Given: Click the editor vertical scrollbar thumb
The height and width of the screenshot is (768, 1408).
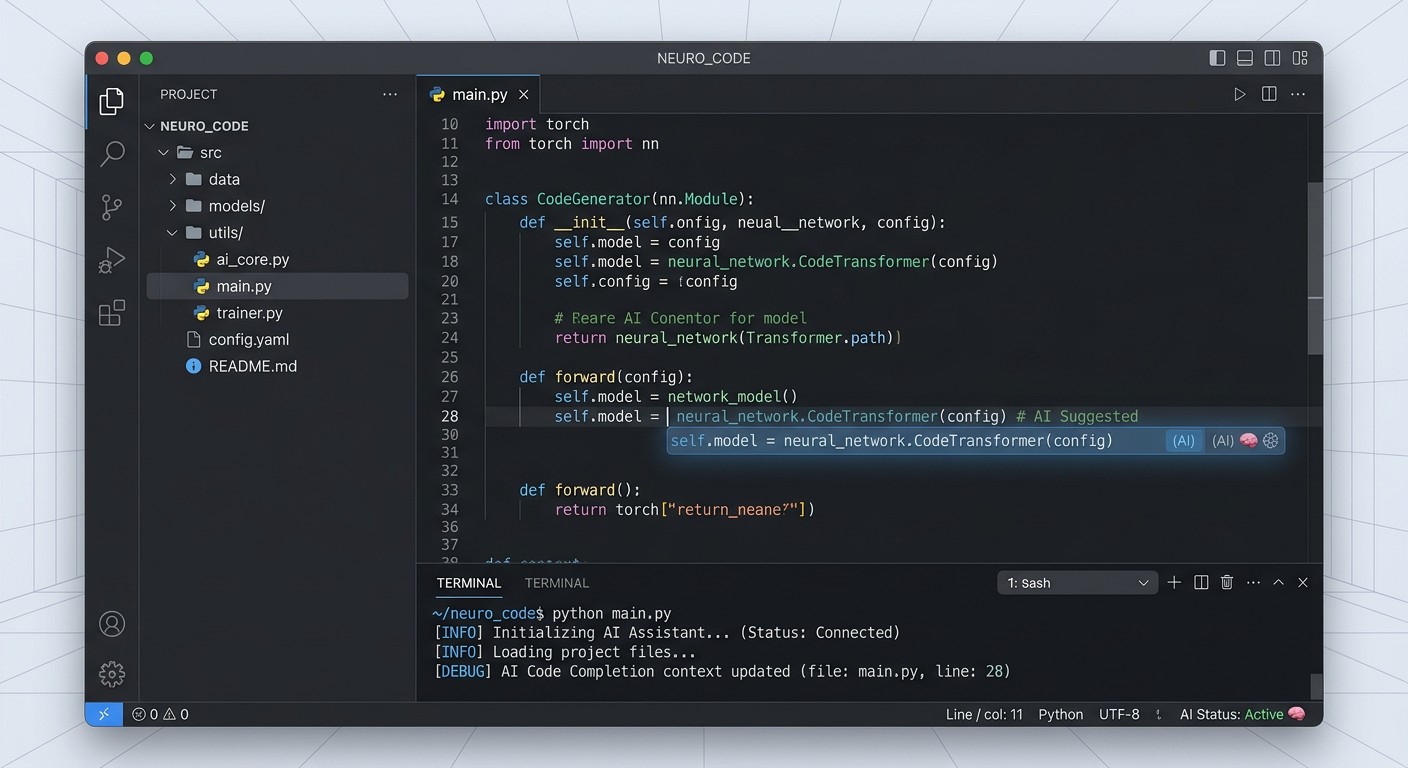Looking at the screenshot, I should click(1315, 268).
